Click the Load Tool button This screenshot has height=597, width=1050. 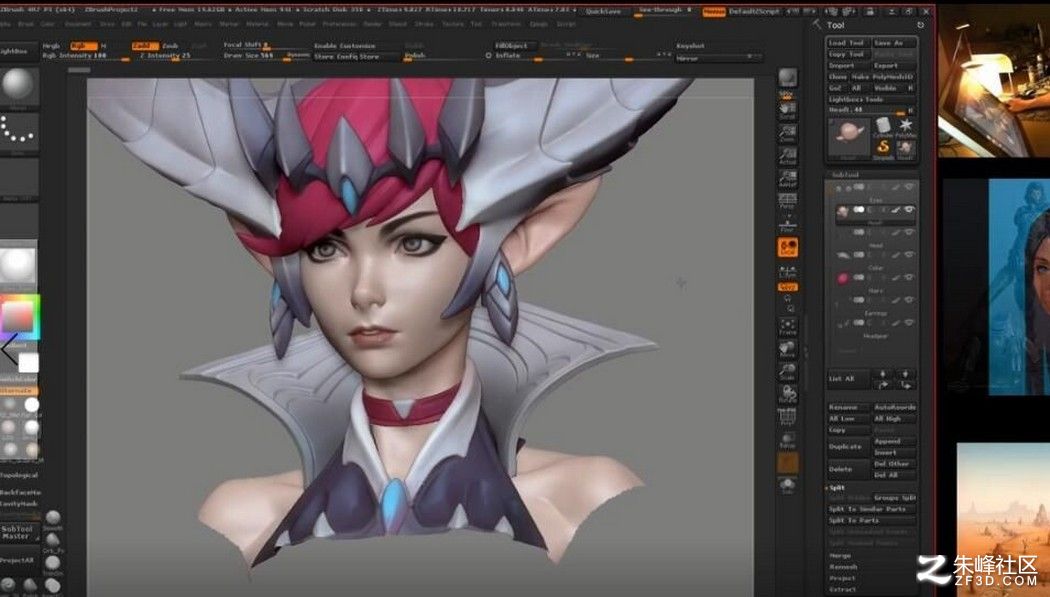847,43
